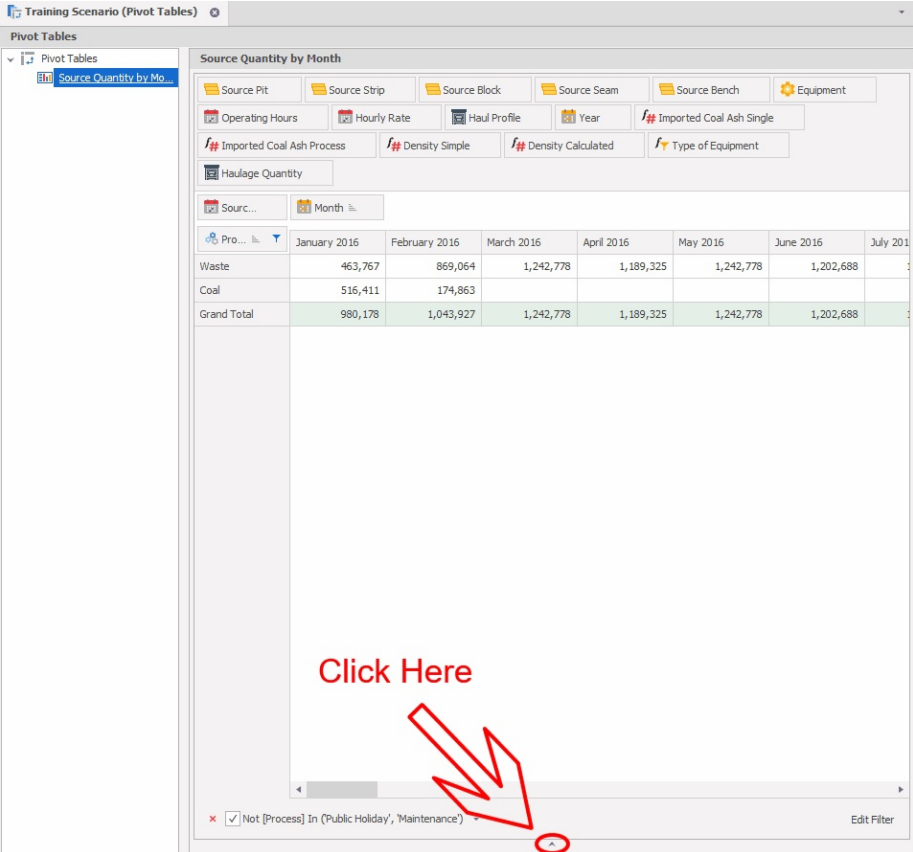The height and width of the screenshot is (852, 913).
Task: Expand panel using bottom chevron arrow
Action: coord(552,844)
